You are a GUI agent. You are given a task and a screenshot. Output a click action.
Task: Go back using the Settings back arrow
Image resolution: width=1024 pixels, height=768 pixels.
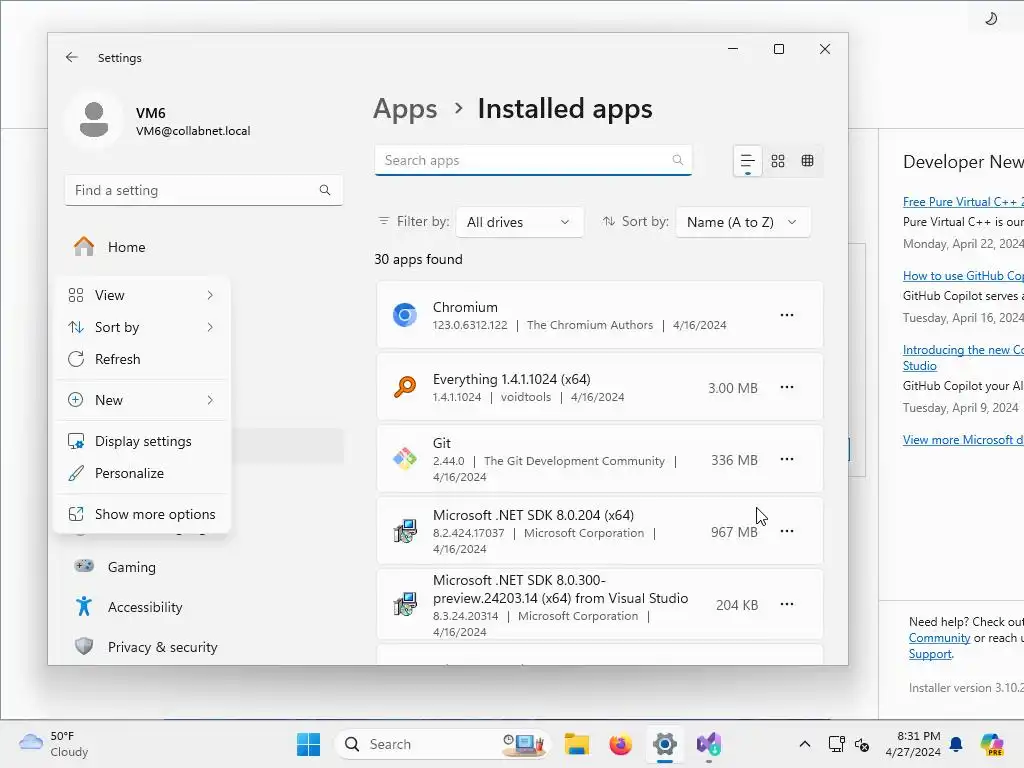pyautogui.click(x=72, y=57)
